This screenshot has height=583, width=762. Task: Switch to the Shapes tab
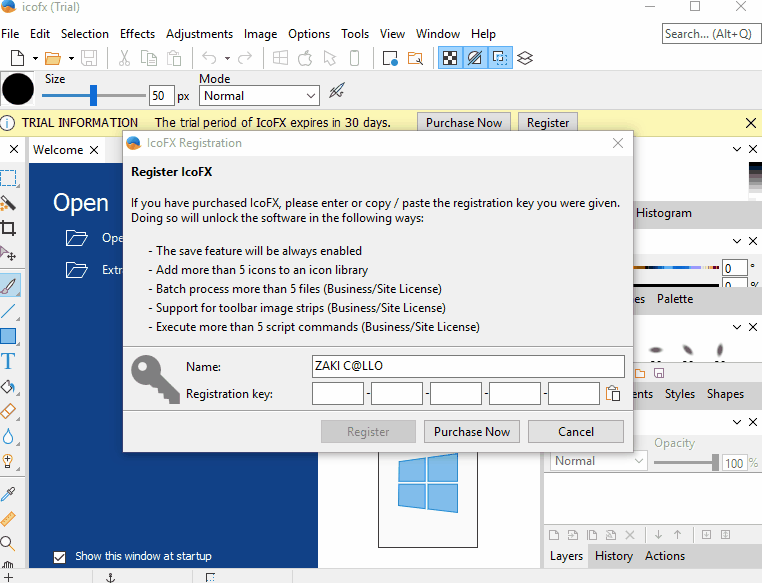725,394
